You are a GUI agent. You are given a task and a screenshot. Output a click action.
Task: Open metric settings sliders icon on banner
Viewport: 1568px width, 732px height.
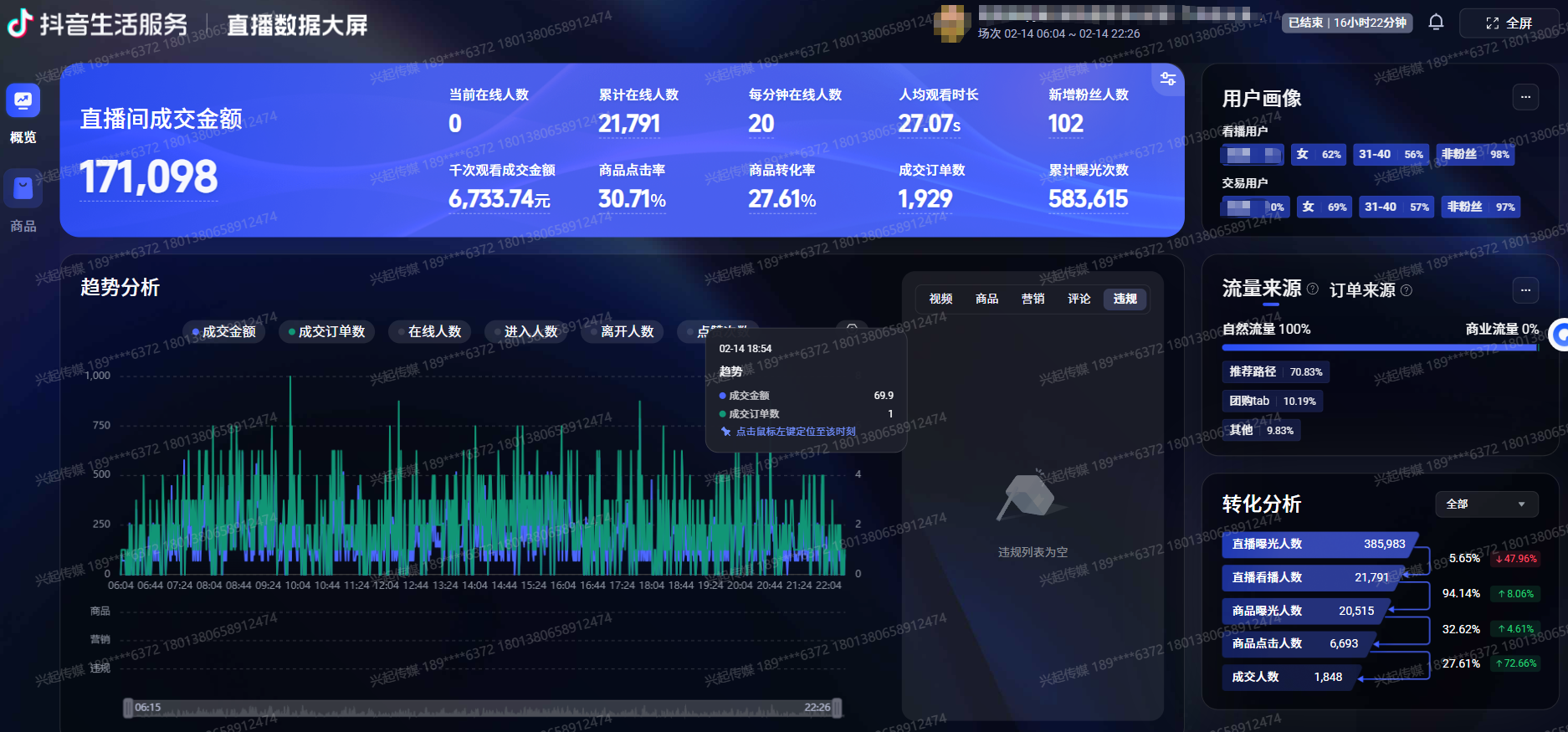pyautogui.click(x=1168, y=79)
